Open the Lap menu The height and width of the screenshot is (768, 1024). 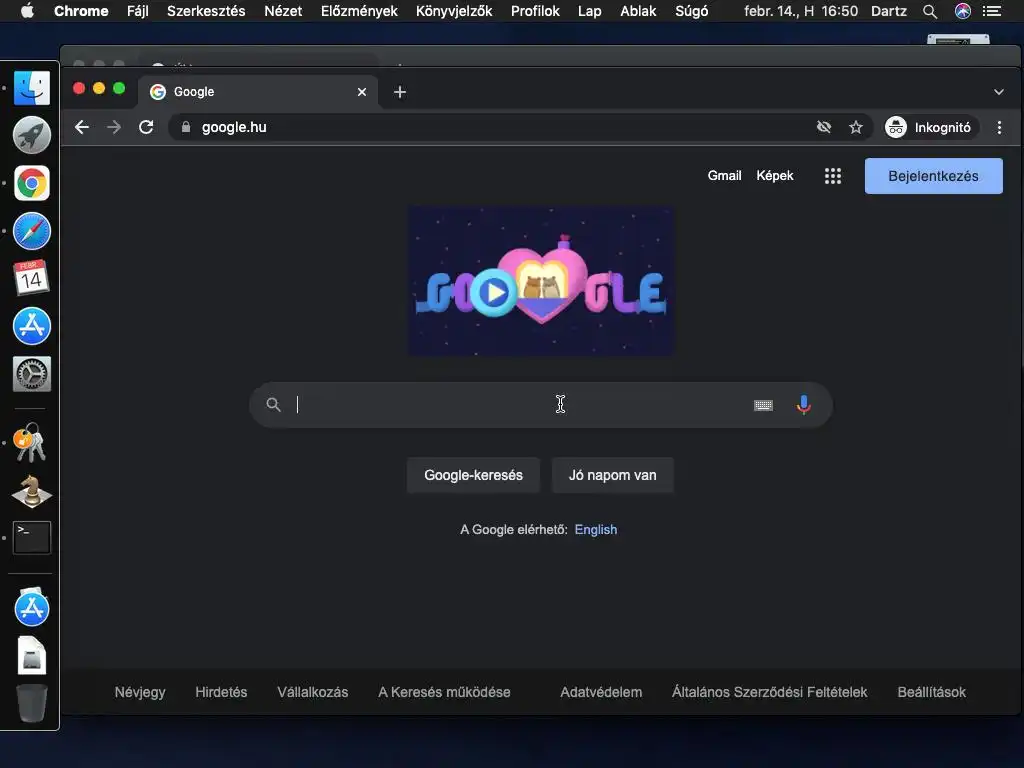click(590, 11)
